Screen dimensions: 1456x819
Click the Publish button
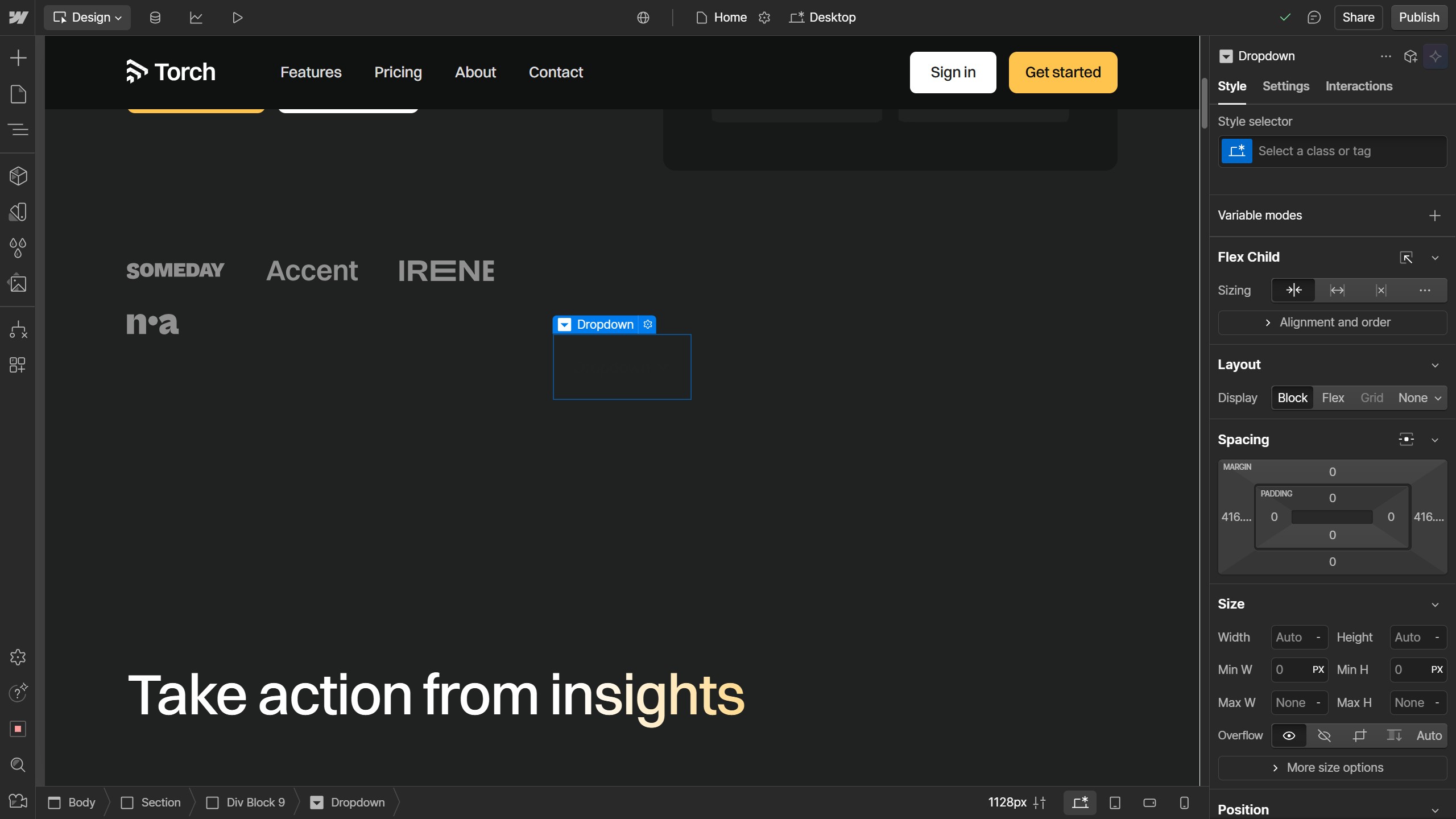(x=1418, y=17)
